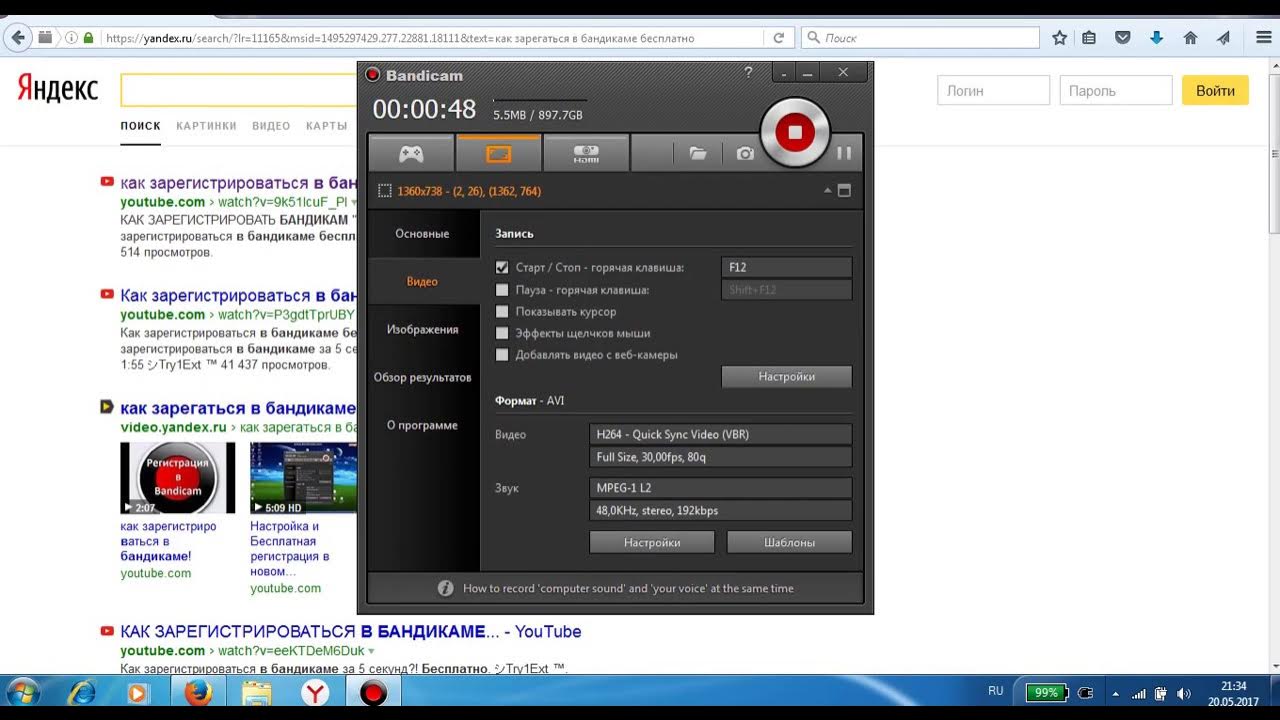Stop recording with red round button
This screenshot has width=1280, height=720.
(x=795, y=132)
